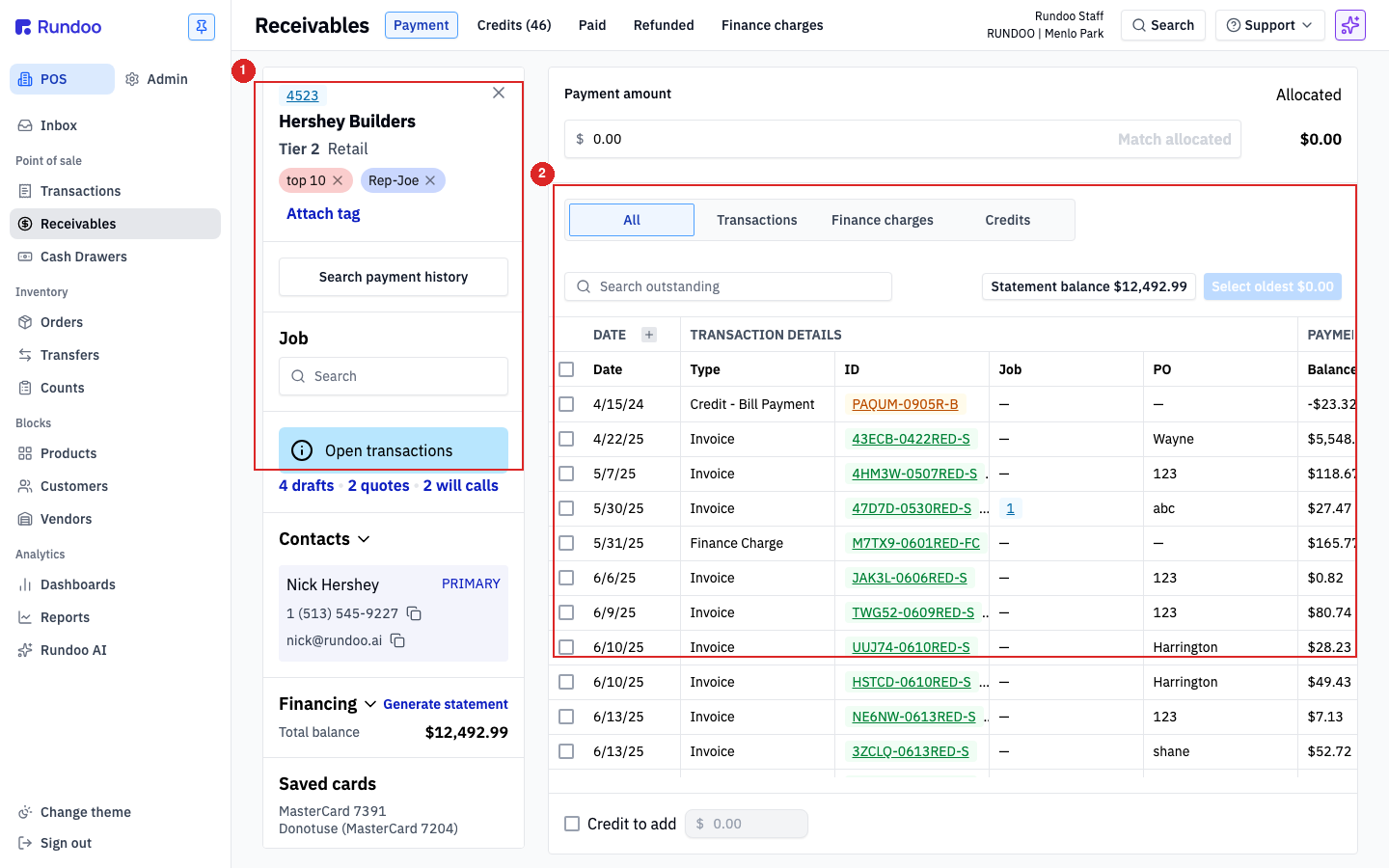Image resolution: width=1389 pixels, height=868 pixels.
Task: Click Statement balance $12,492.99 button
Action: (x=1089, y=286)
